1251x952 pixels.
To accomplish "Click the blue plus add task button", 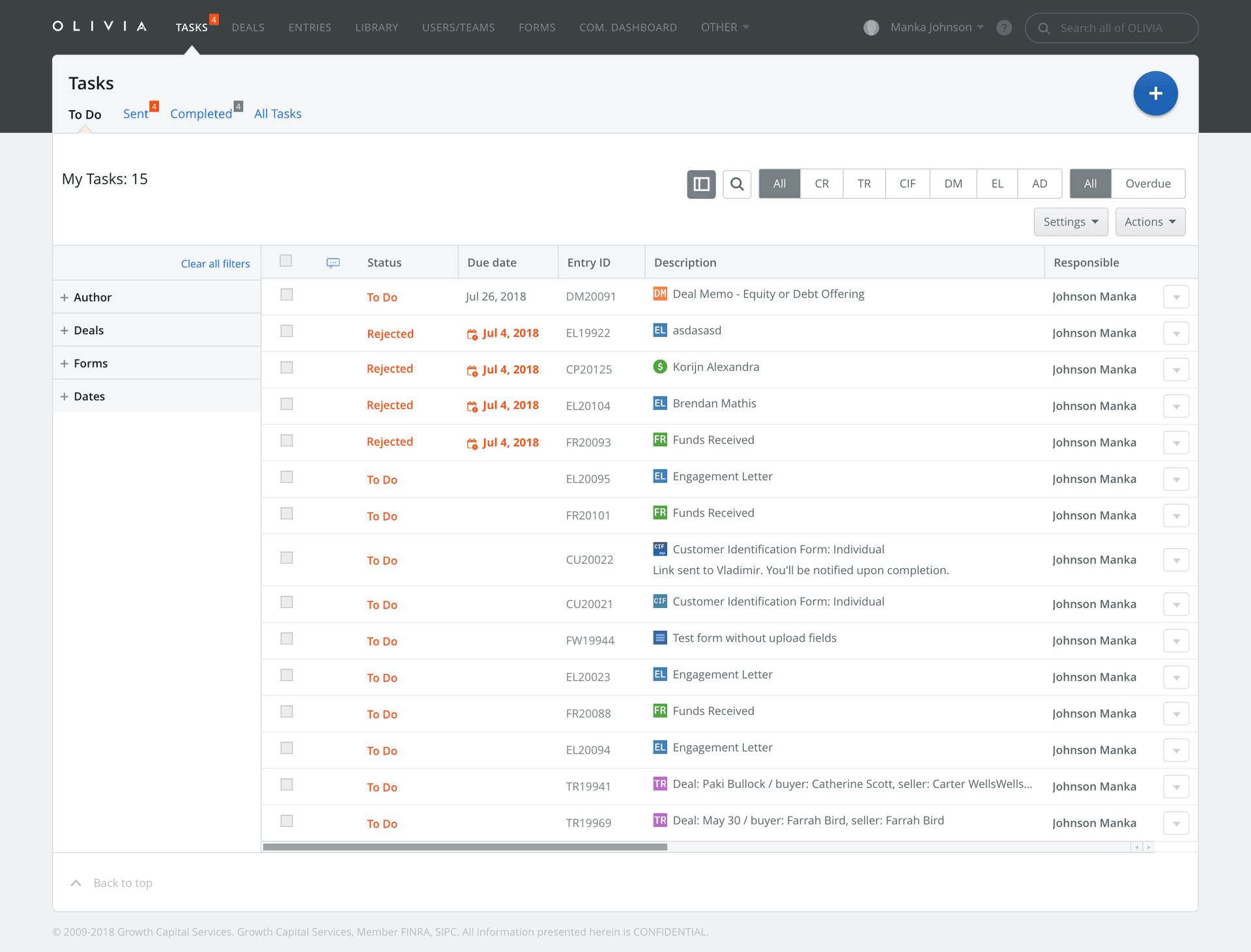I will click(1155, 94).
